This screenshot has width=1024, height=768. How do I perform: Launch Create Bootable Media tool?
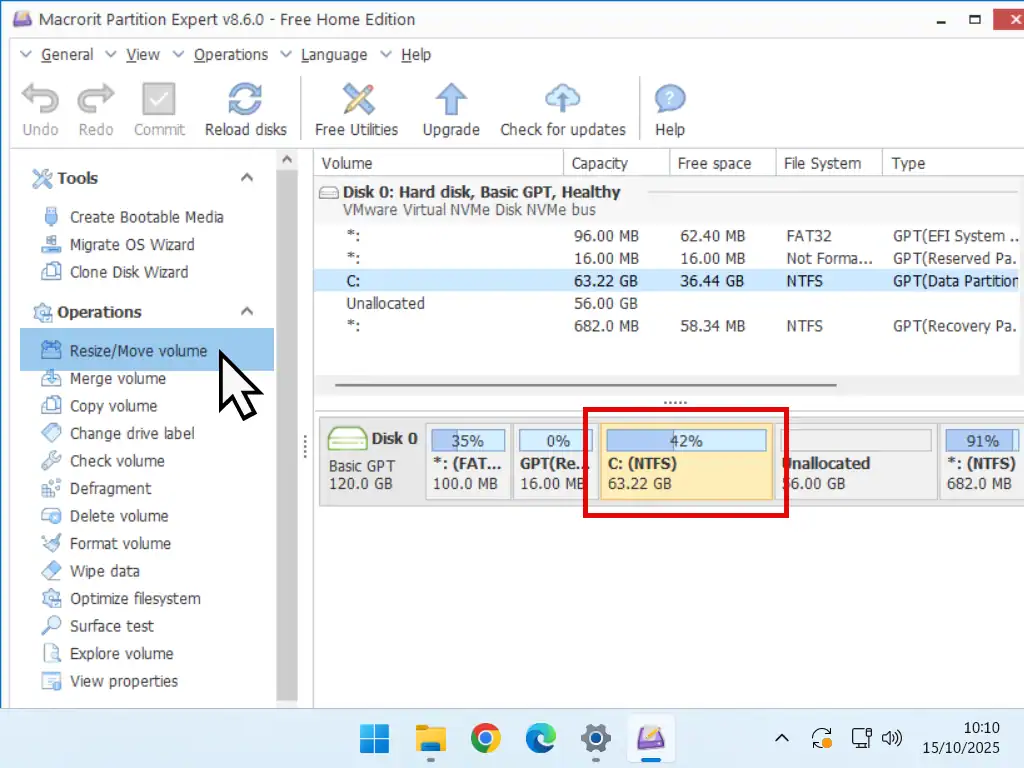point(146,217)
